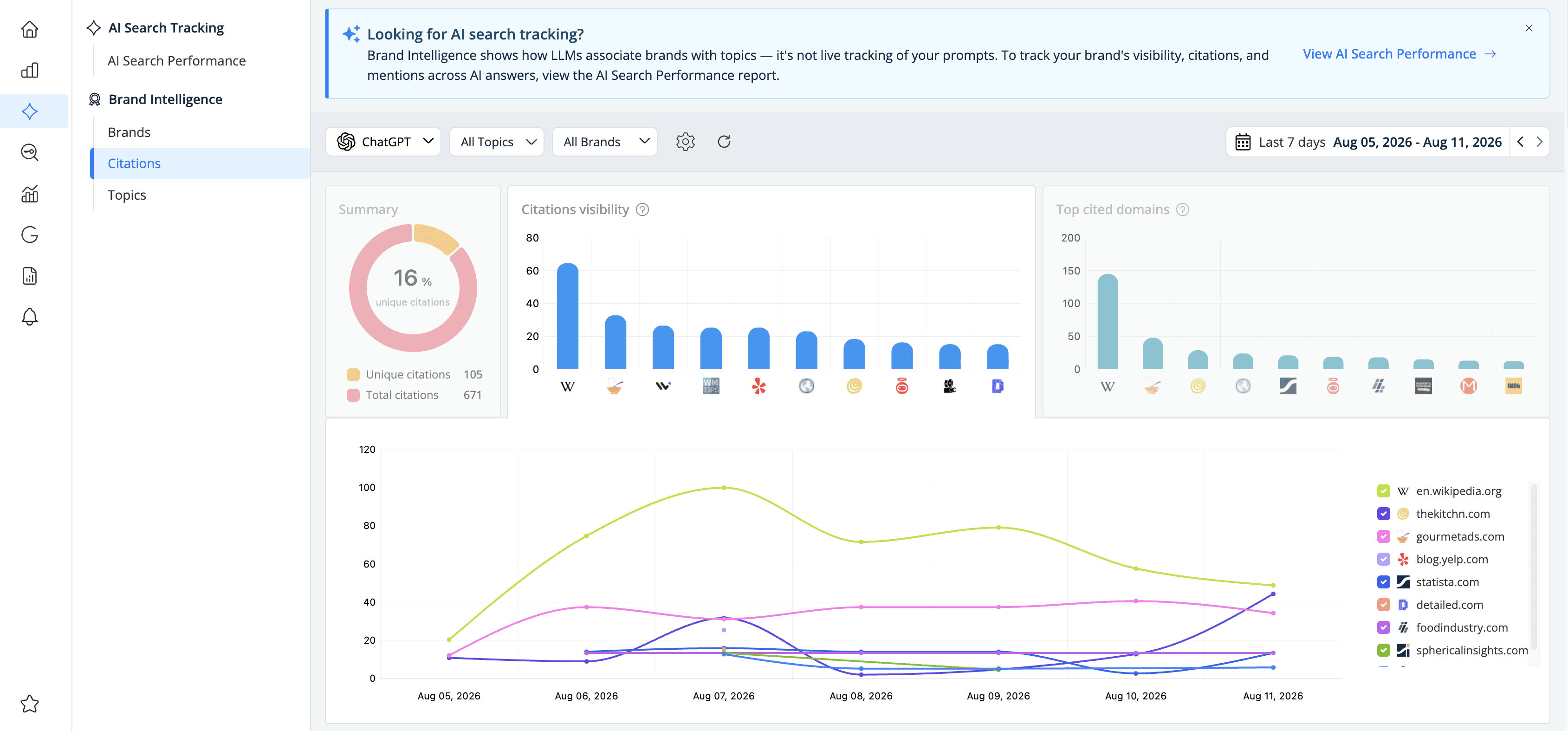Open the Brands menu item
The image size is (1568, 731).
[129, 132]
